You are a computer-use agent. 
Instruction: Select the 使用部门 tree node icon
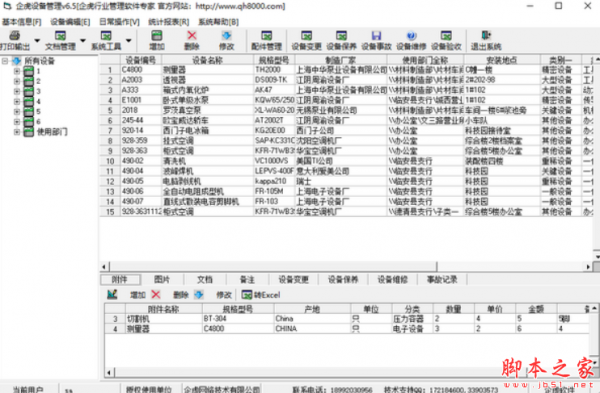[x=29, y=132]
